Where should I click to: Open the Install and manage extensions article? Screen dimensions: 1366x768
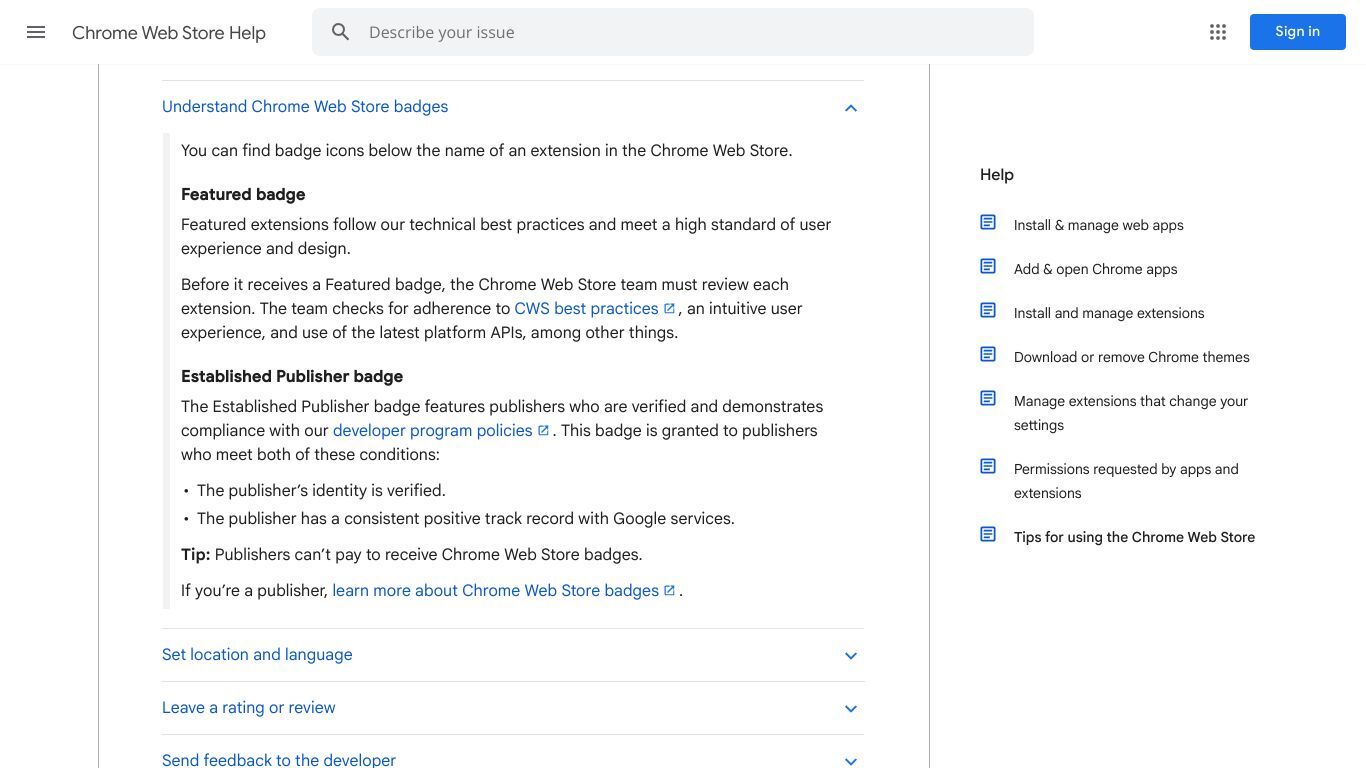[1109, 313]
